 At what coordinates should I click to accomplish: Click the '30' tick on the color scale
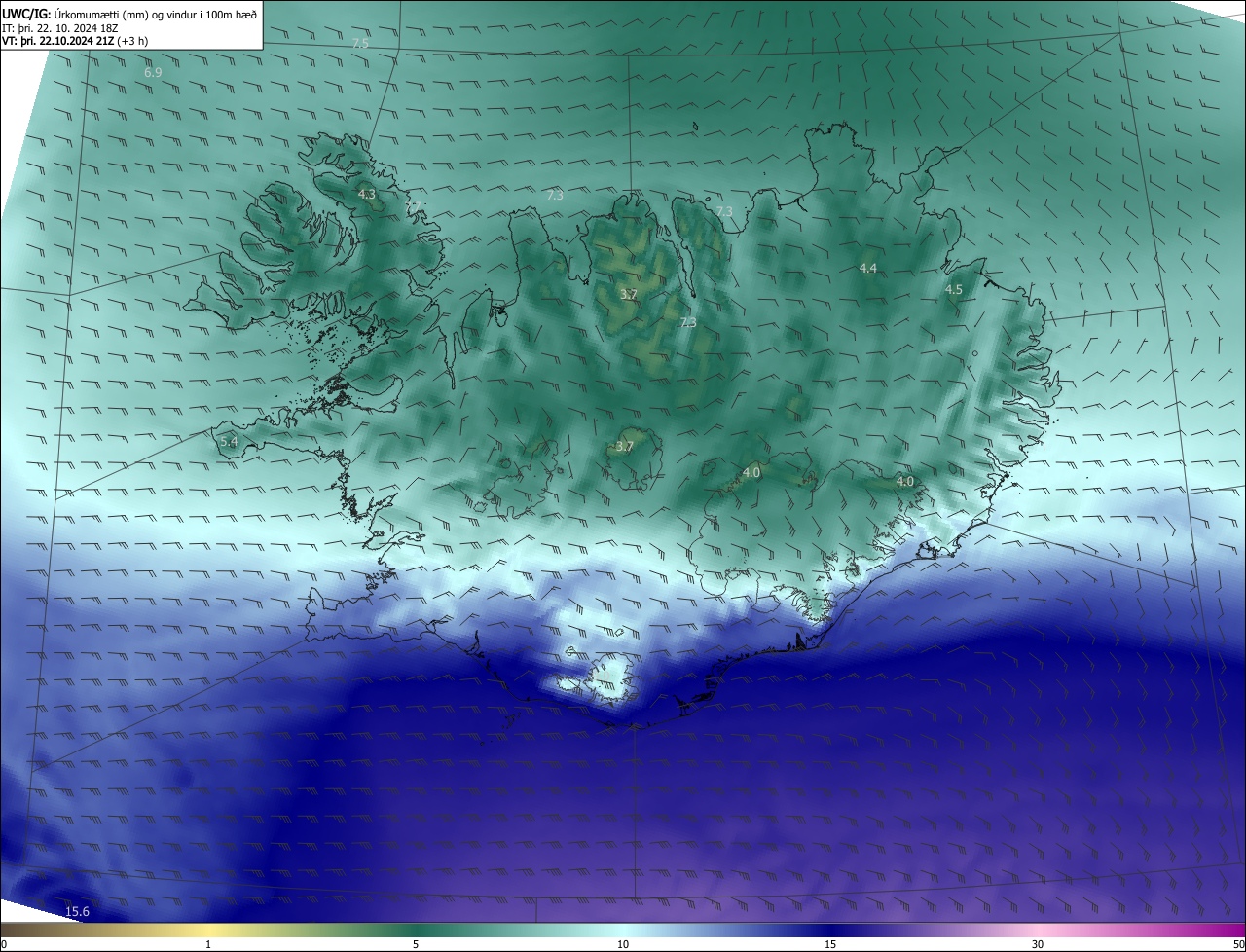pos(1038,944)
